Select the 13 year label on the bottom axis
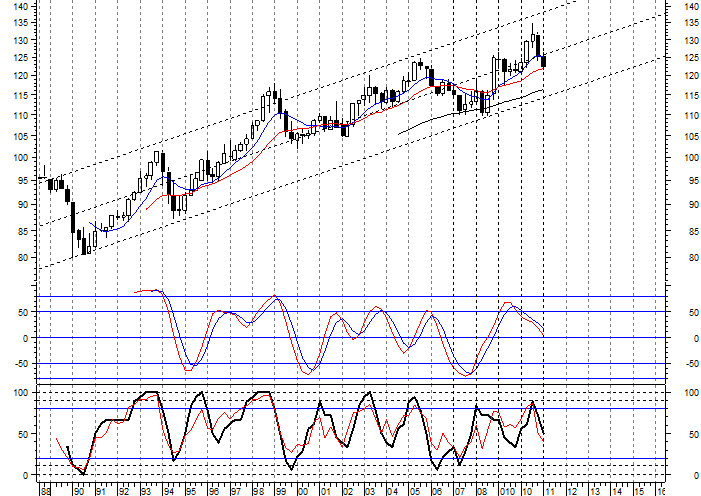 click(x=594, y=492)
